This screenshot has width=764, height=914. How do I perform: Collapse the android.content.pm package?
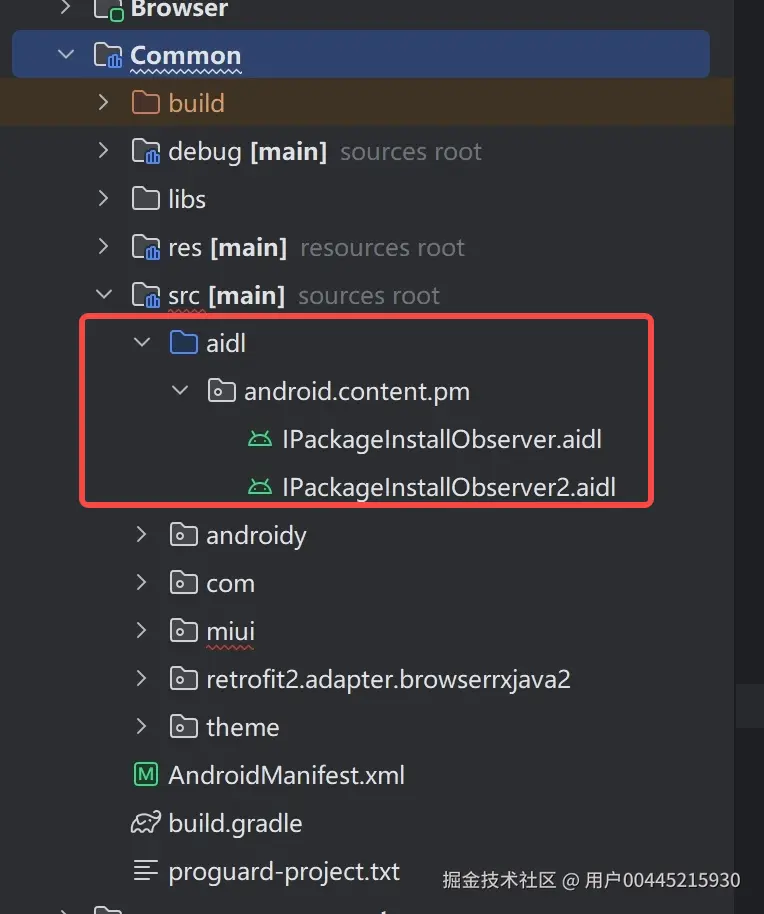click(180, 391)
